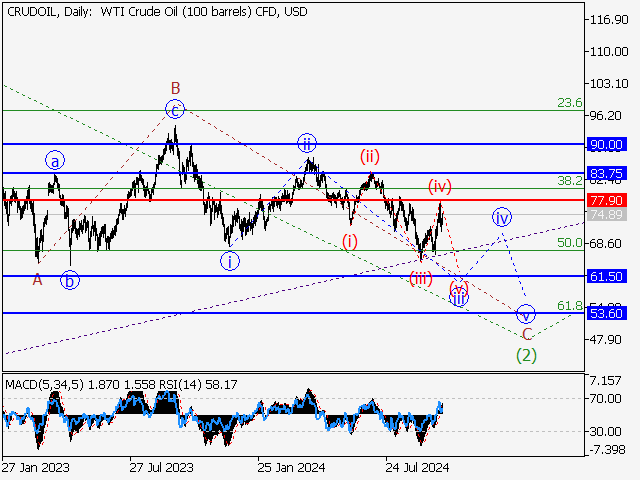Select the red (i) sub-wave label

(350, 242)
